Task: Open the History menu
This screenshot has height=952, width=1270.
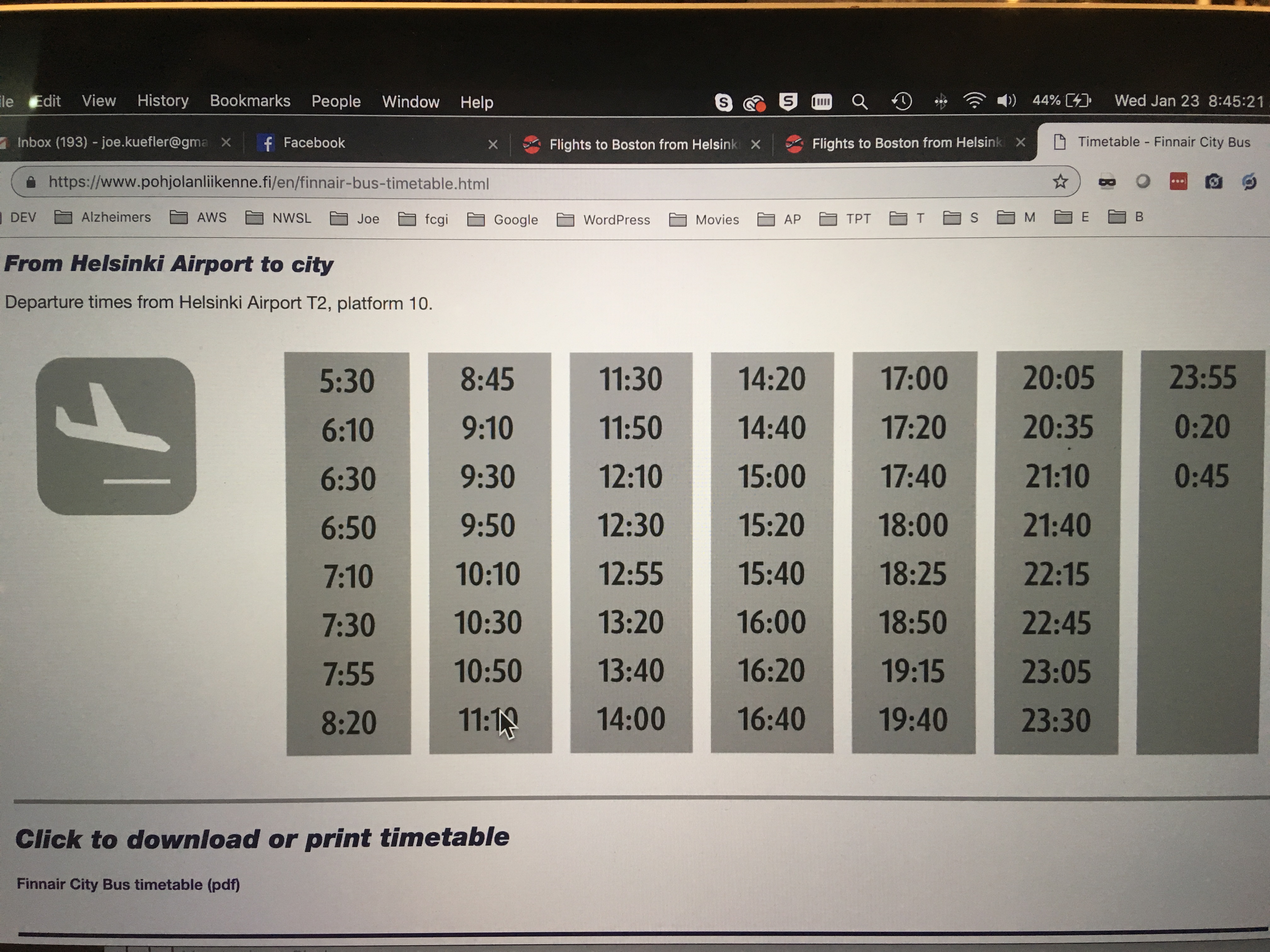Action: pyautogui.click(x=163, y=101)
